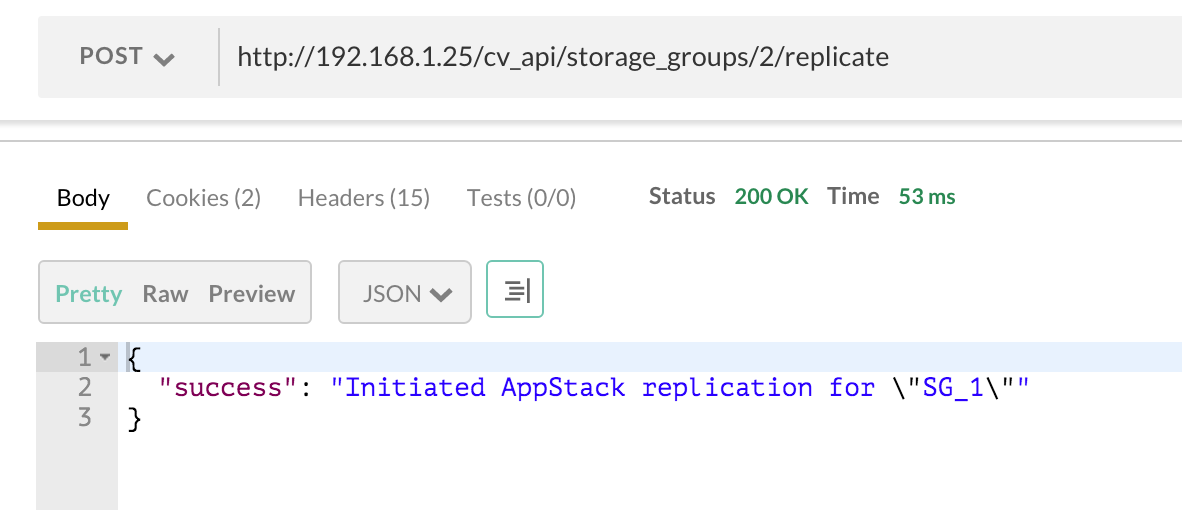
Task: Click the 200 OK status text
Action: [771, 196]
